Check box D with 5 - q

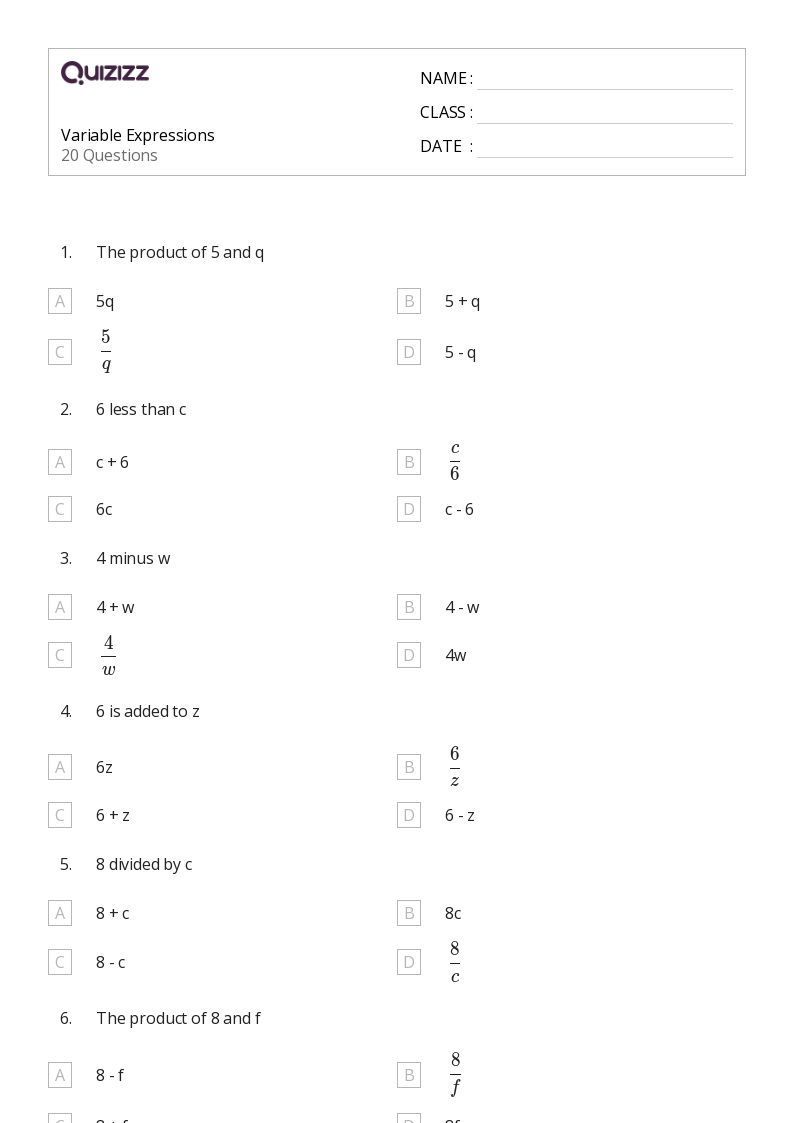tap(409, 352)
